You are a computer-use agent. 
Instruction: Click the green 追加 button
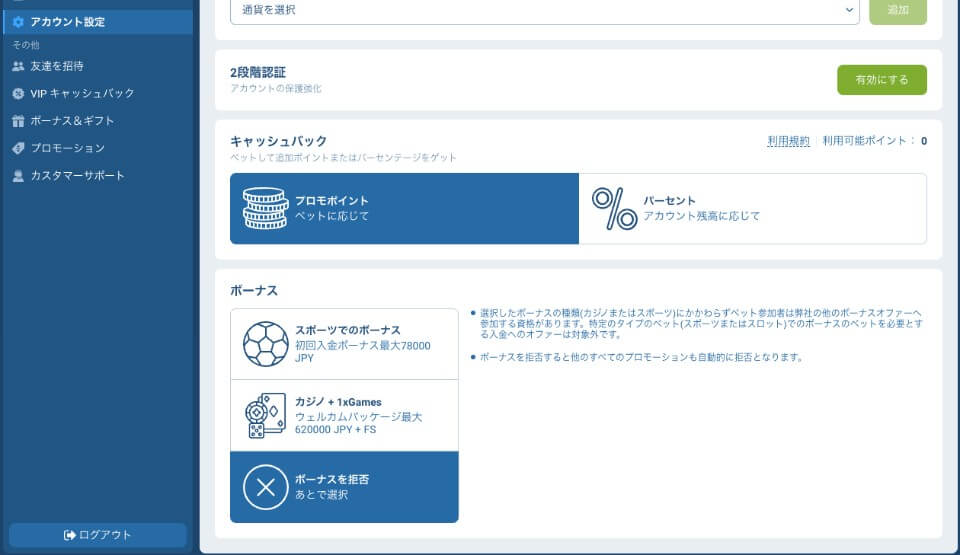(898, 10)
